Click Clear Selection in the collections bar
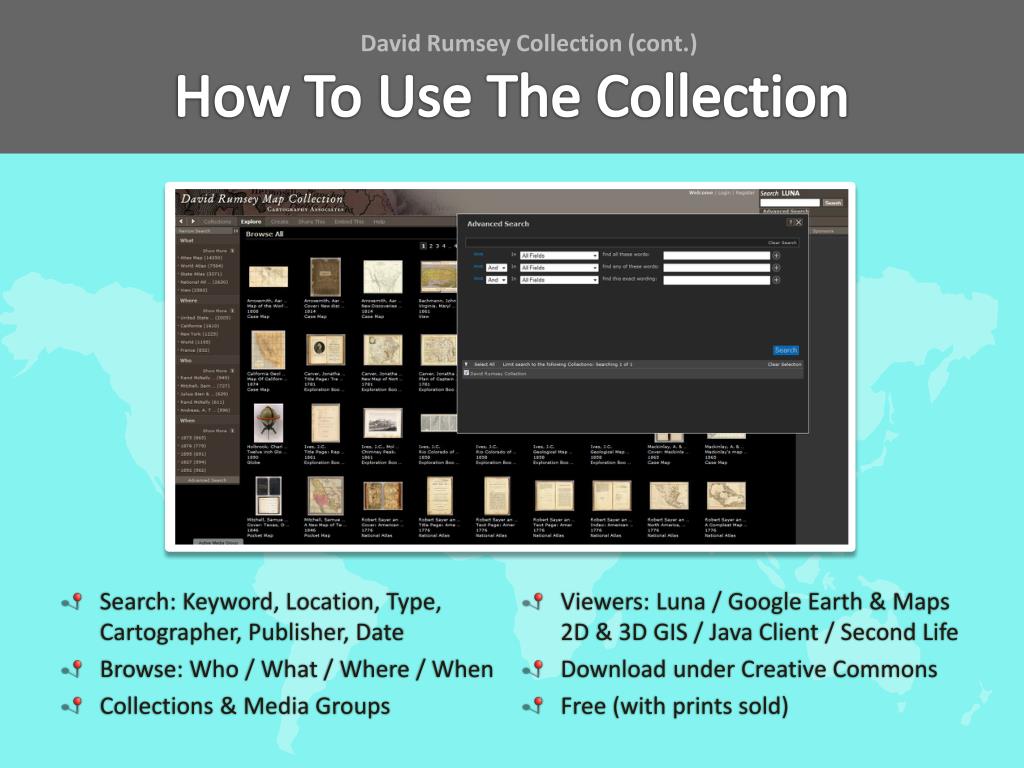This screenshot has height=768, width=1024. click(784, 364)
